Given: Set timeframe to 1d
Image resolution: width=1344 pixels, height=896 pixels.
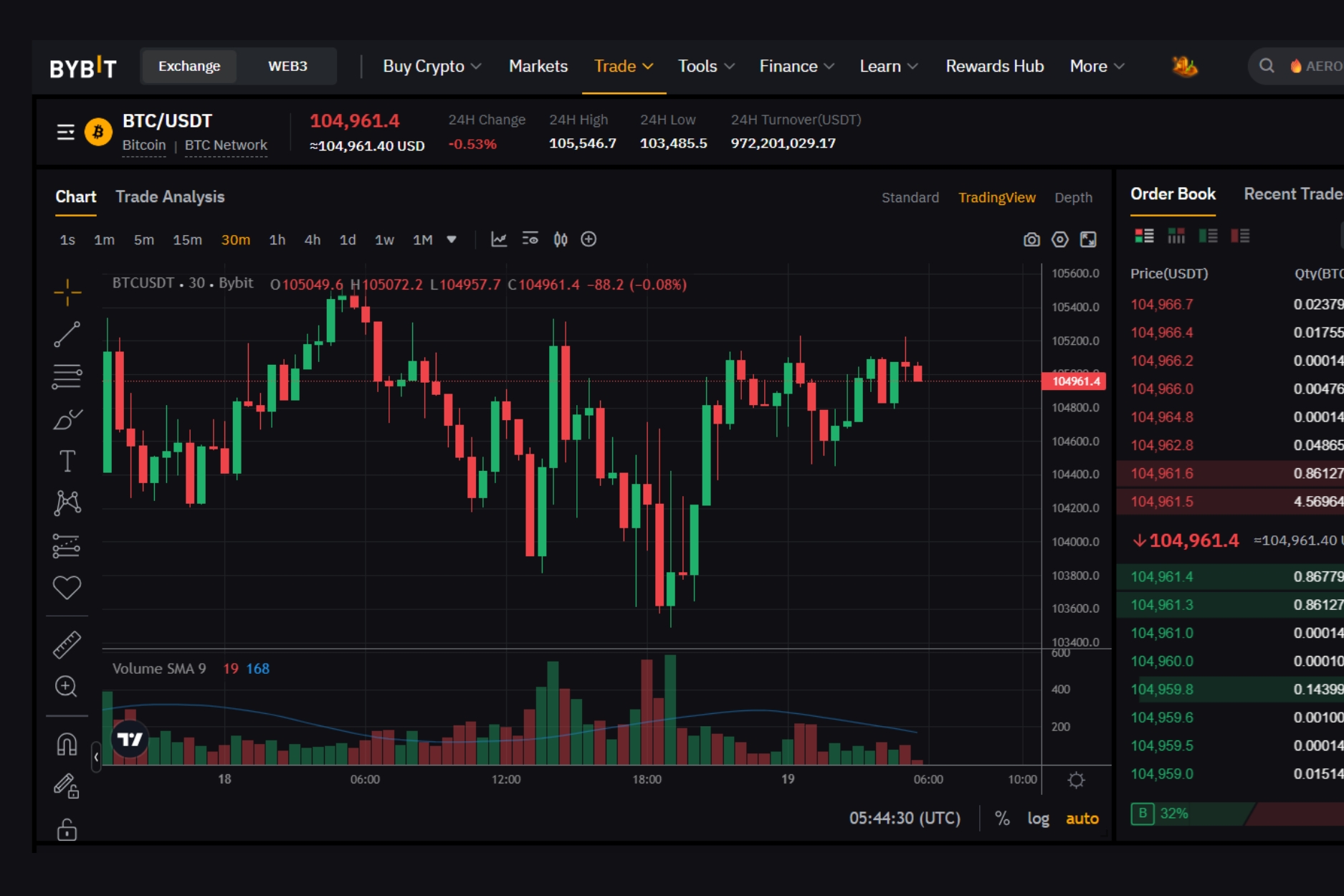Looking at the screenshot, I should (348, 239).
